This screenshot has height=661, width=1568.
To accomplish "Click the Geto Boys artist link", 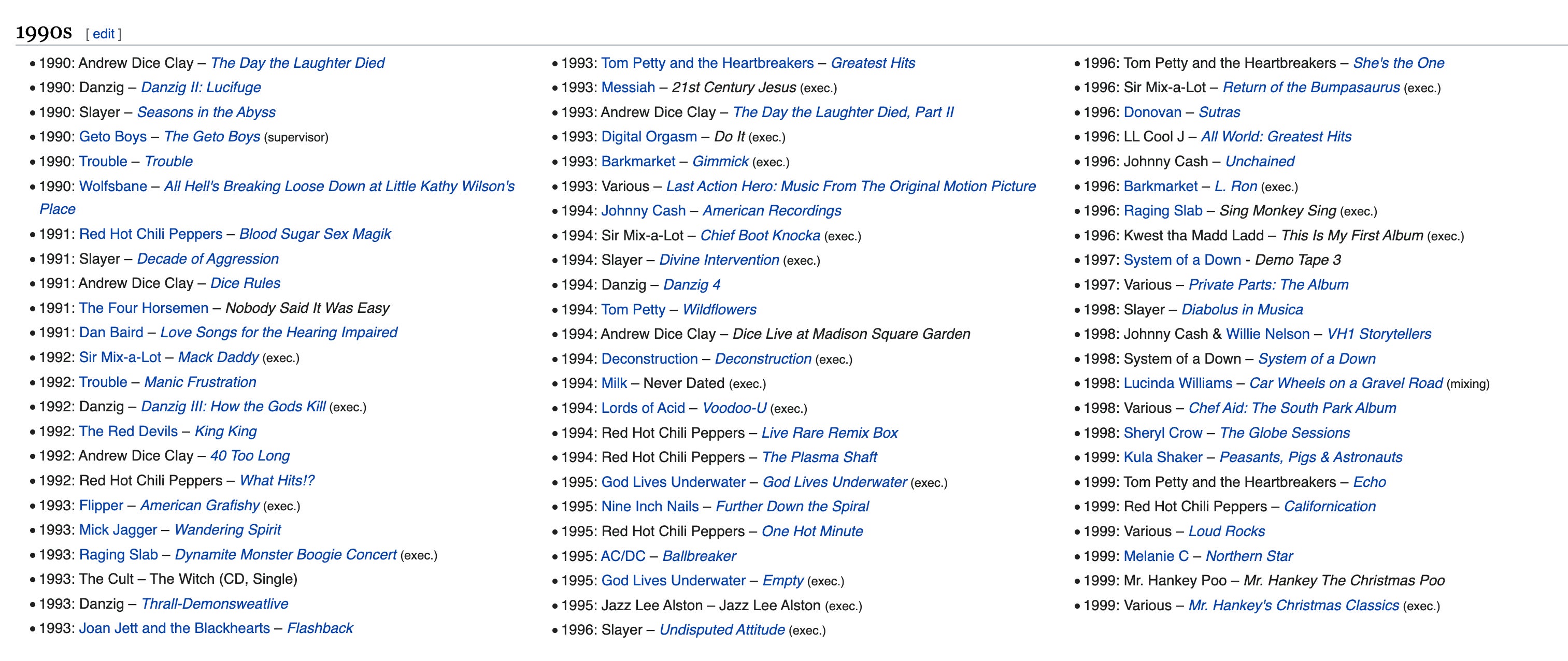I will pos(112,136).
